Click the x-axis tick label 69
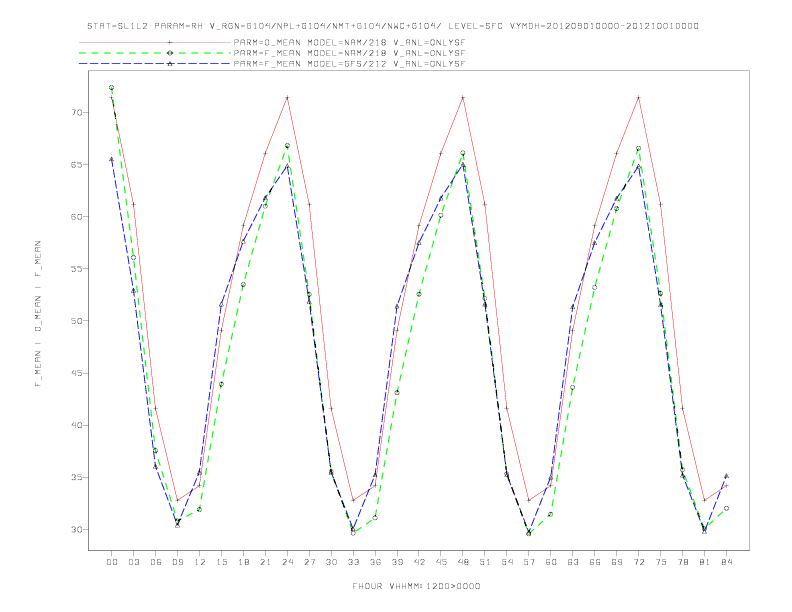Viewport: 792px width, 612px height. 617,562
